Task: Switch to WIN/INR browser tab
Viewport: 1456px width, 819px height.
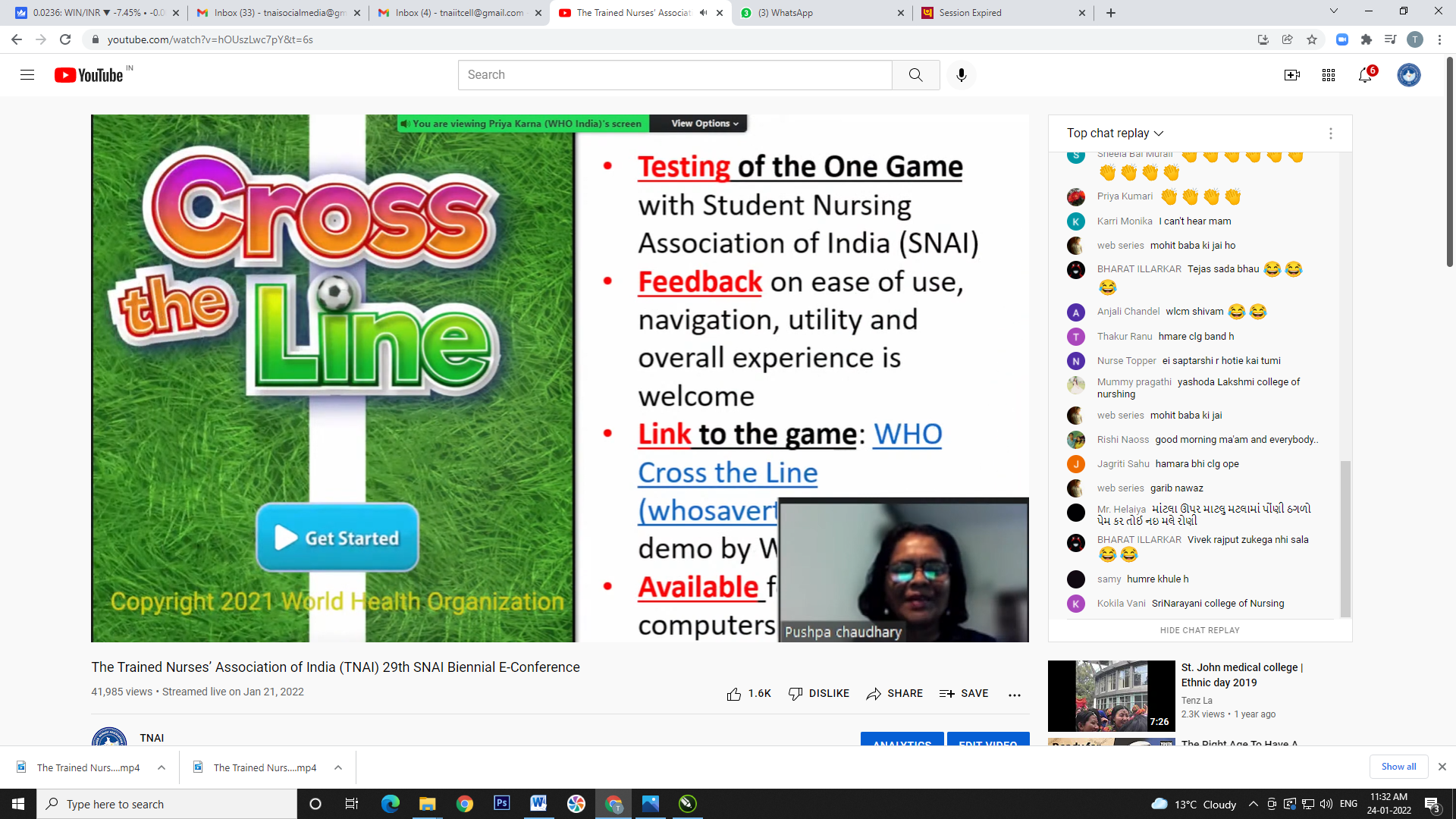Action: tap(99, 13)
